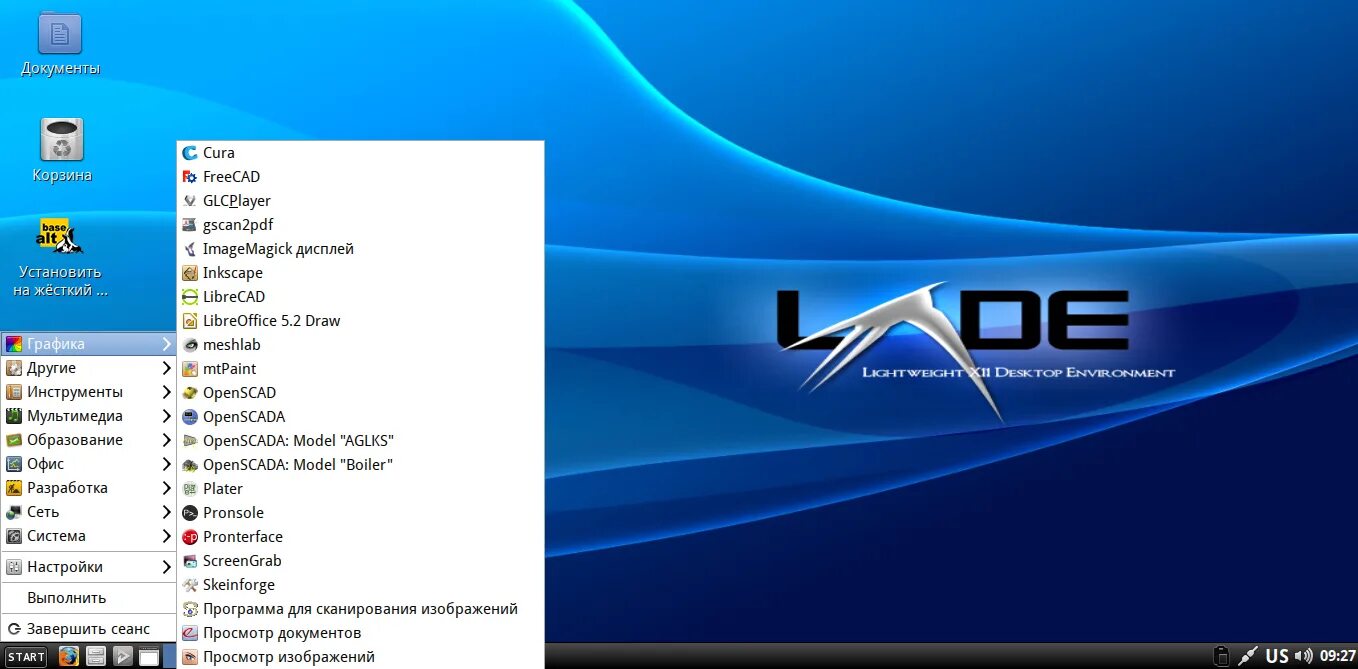Start GLCPlayer
This screenshot has height=669, width=1358.
pyautogui.click(x=360, y=201)
